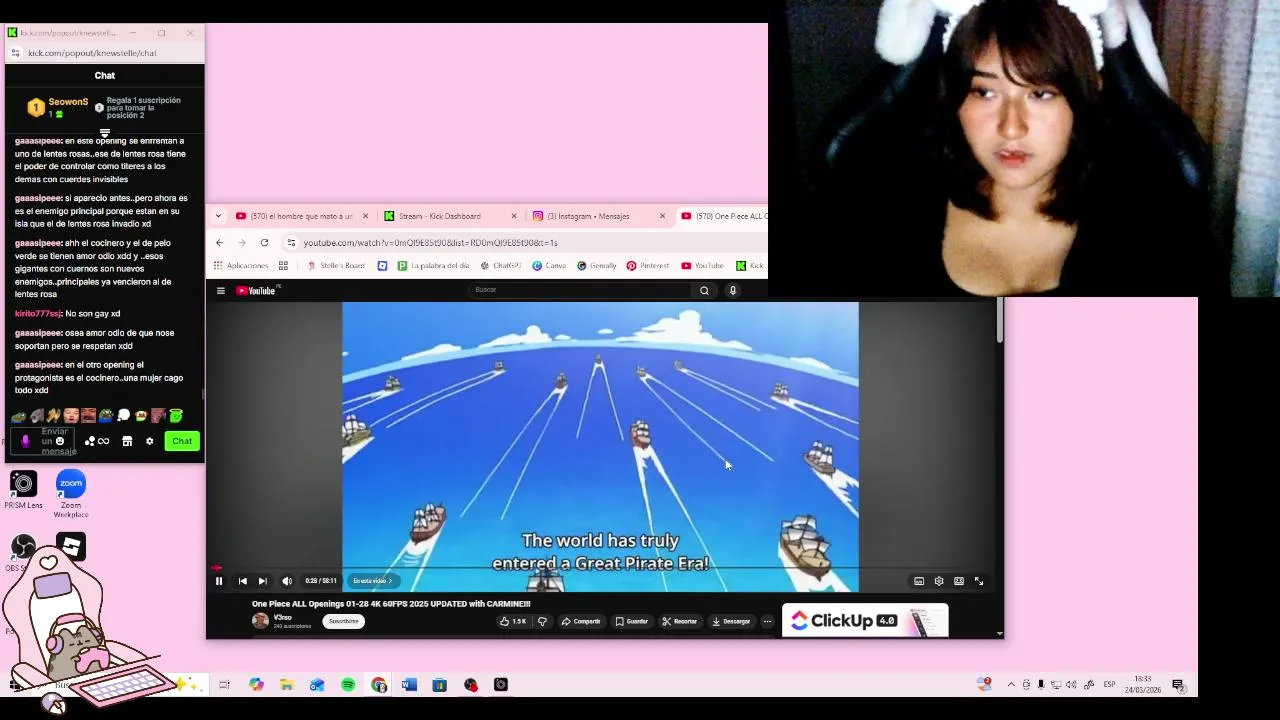Viewport: 1280px width, 720px height.
Task: Open emoji picker in Kick chat input
Action: (60, 441)
